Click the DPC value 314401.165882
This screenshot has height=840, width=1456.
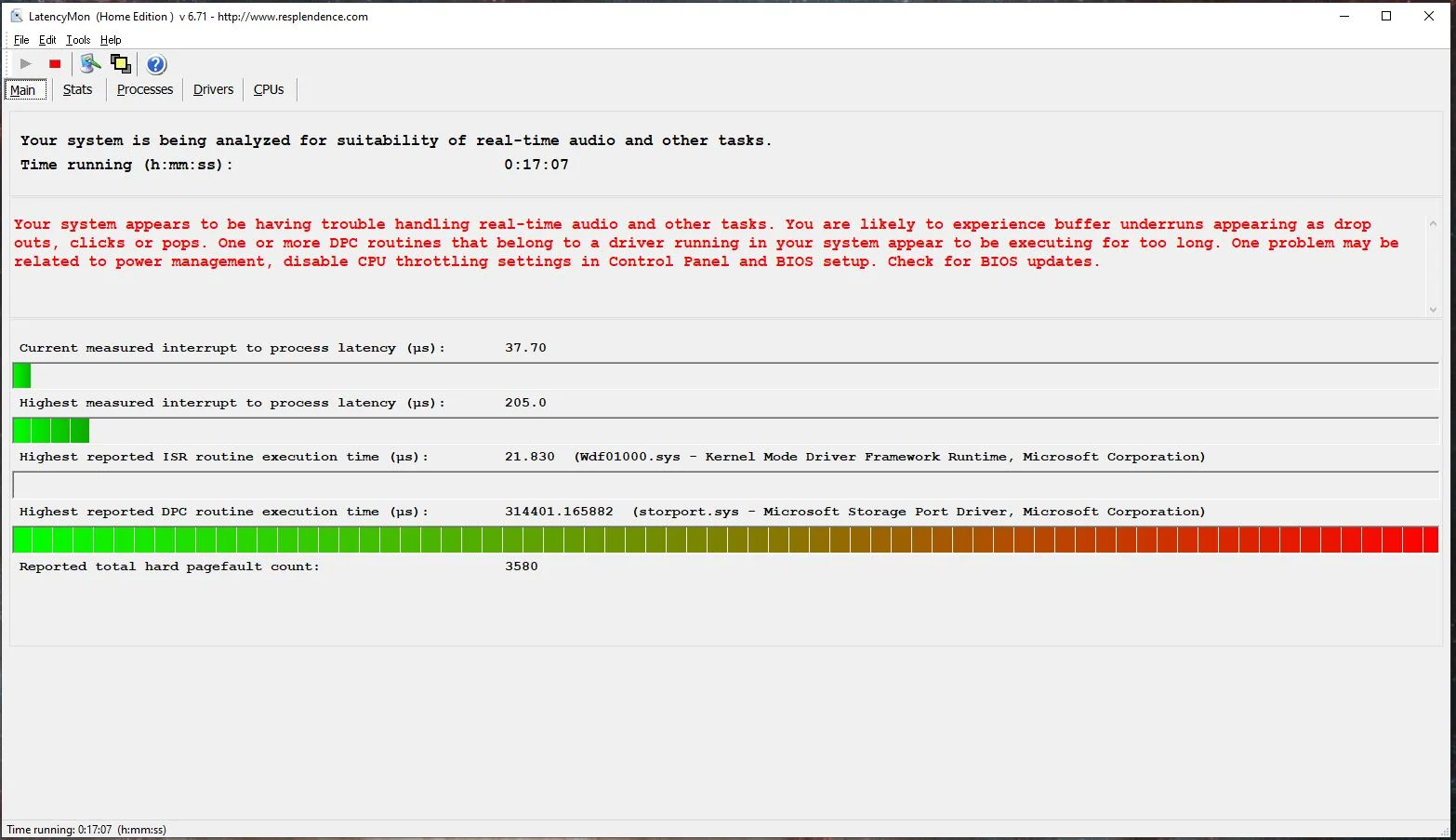pos(559,512)
